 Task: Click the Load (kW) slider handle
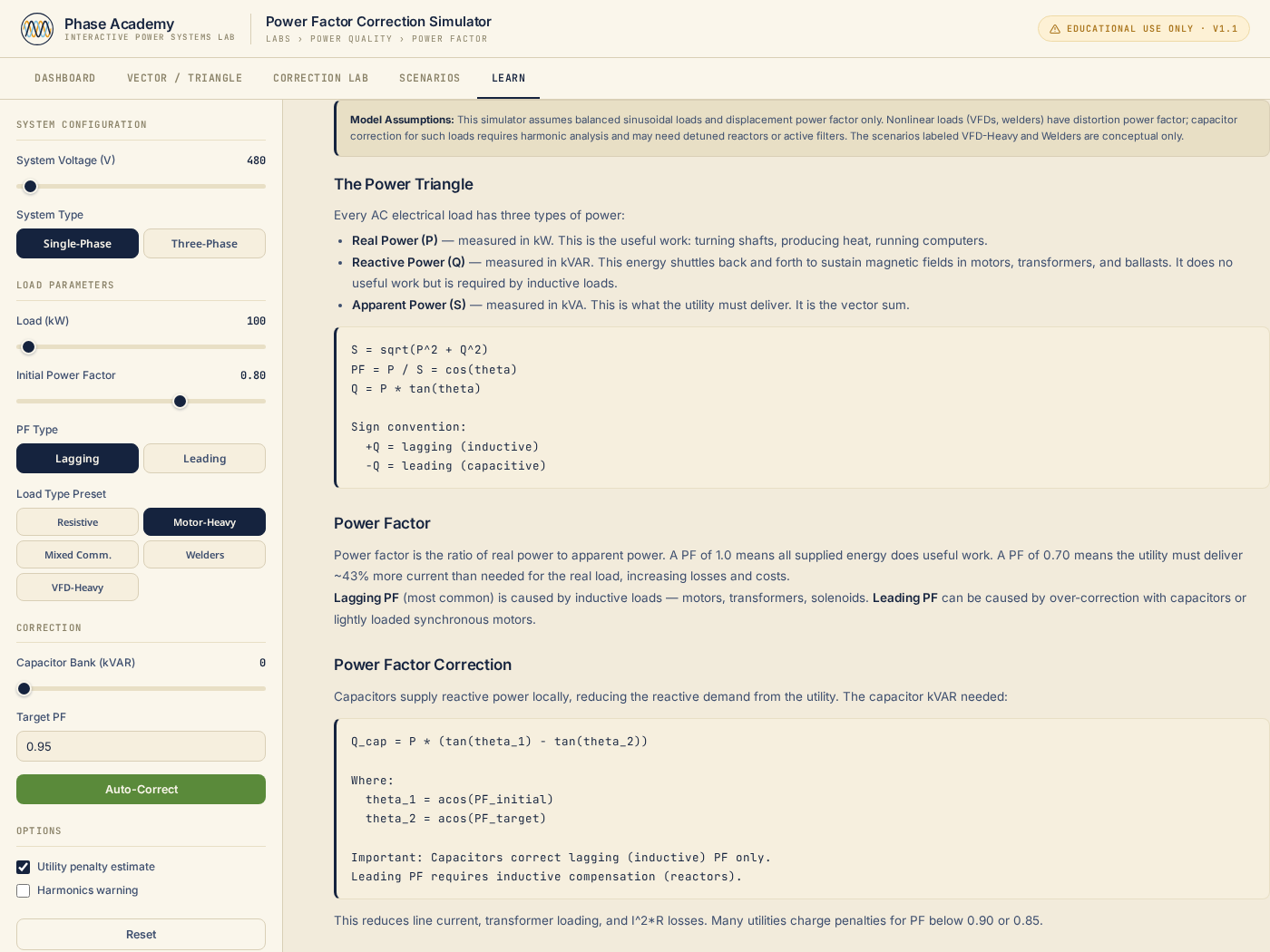[x=28, y=347]
